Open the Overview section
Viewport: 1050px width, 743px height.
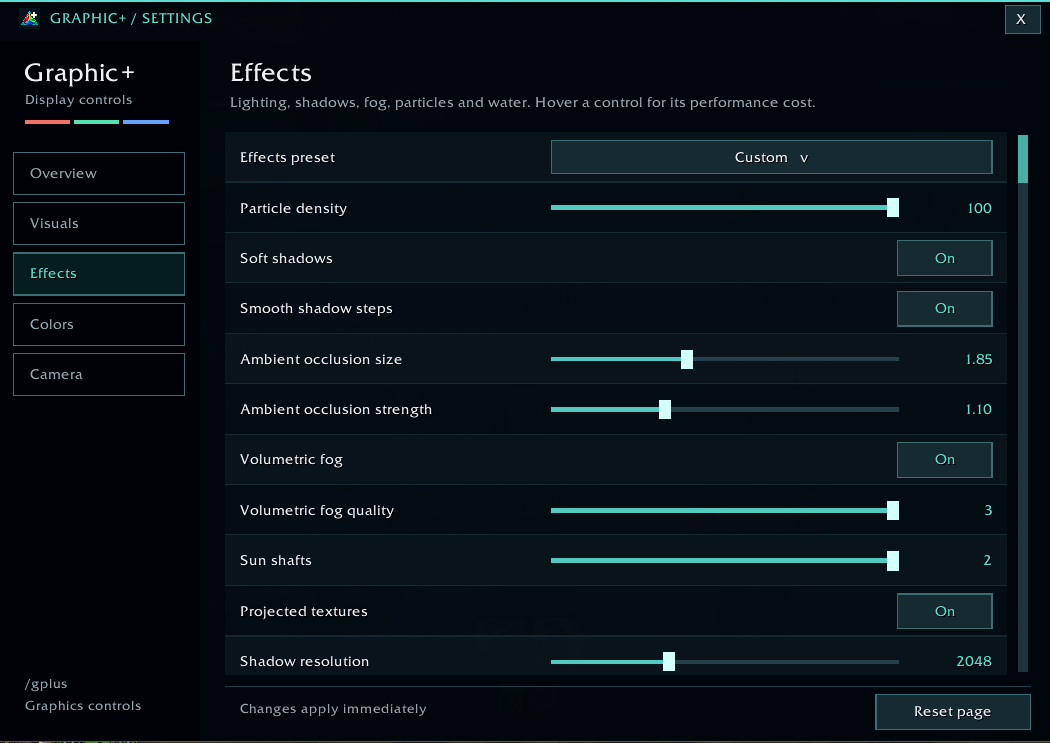click(x=99, y=173)
